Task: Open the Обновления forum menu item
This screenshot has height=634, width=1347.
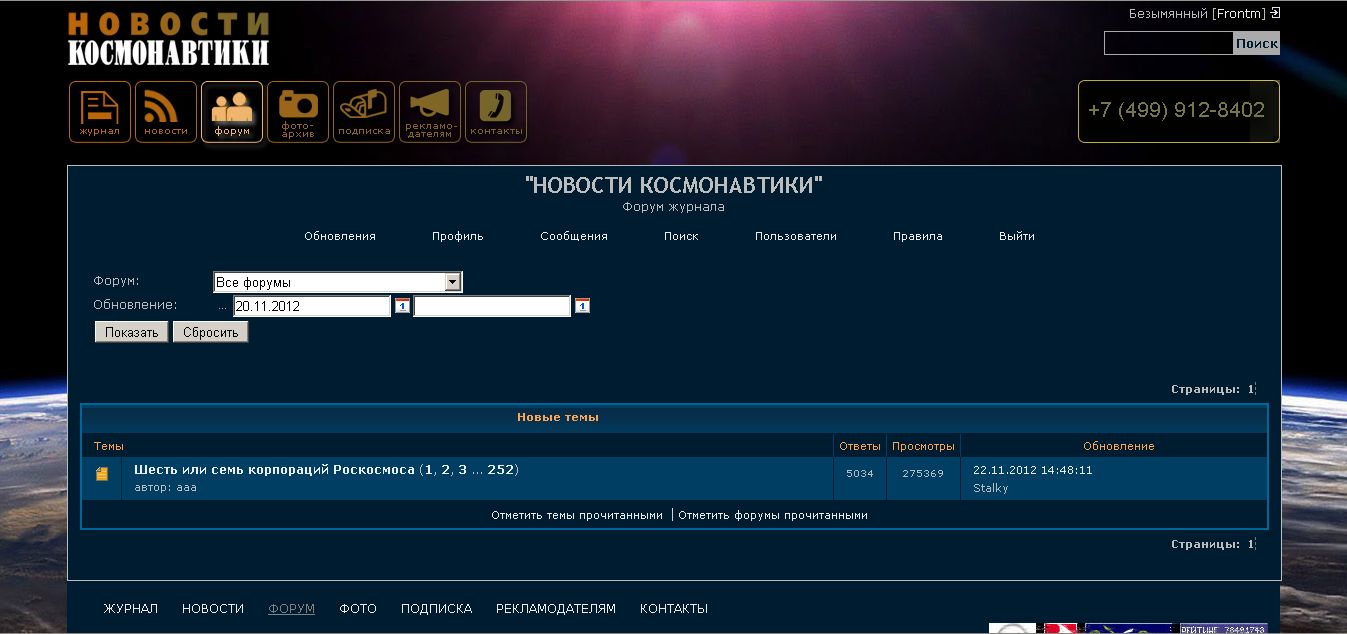Action: pos(340,236)
